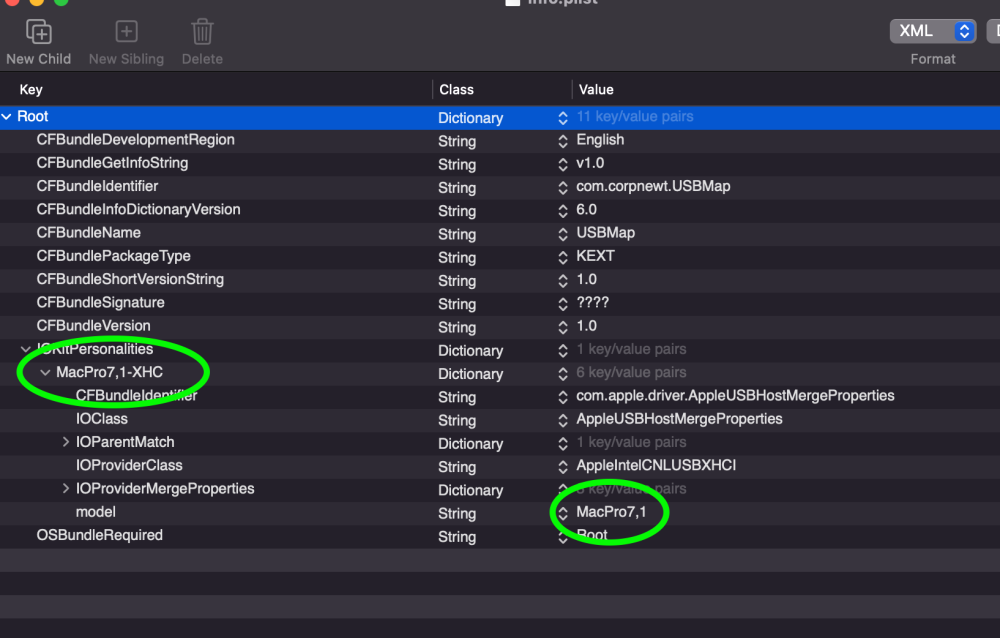1000x638 pixels.
Task: Click the model value MacPro7,1
Action: 611,512
